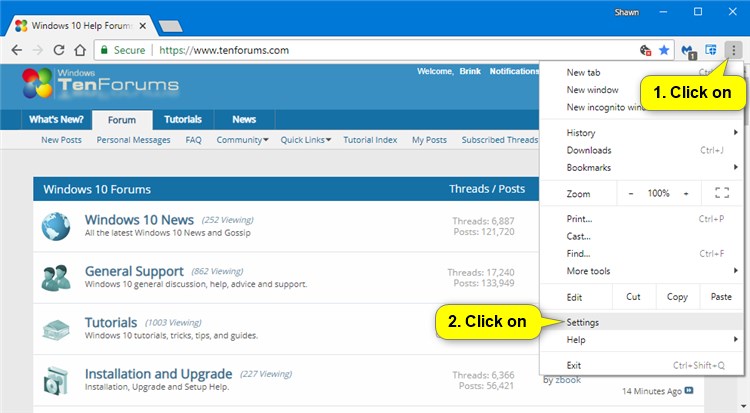The height and width of the screenshot is (413, 750).
Task: Go to home page icon
Action: tap(80, 50)
